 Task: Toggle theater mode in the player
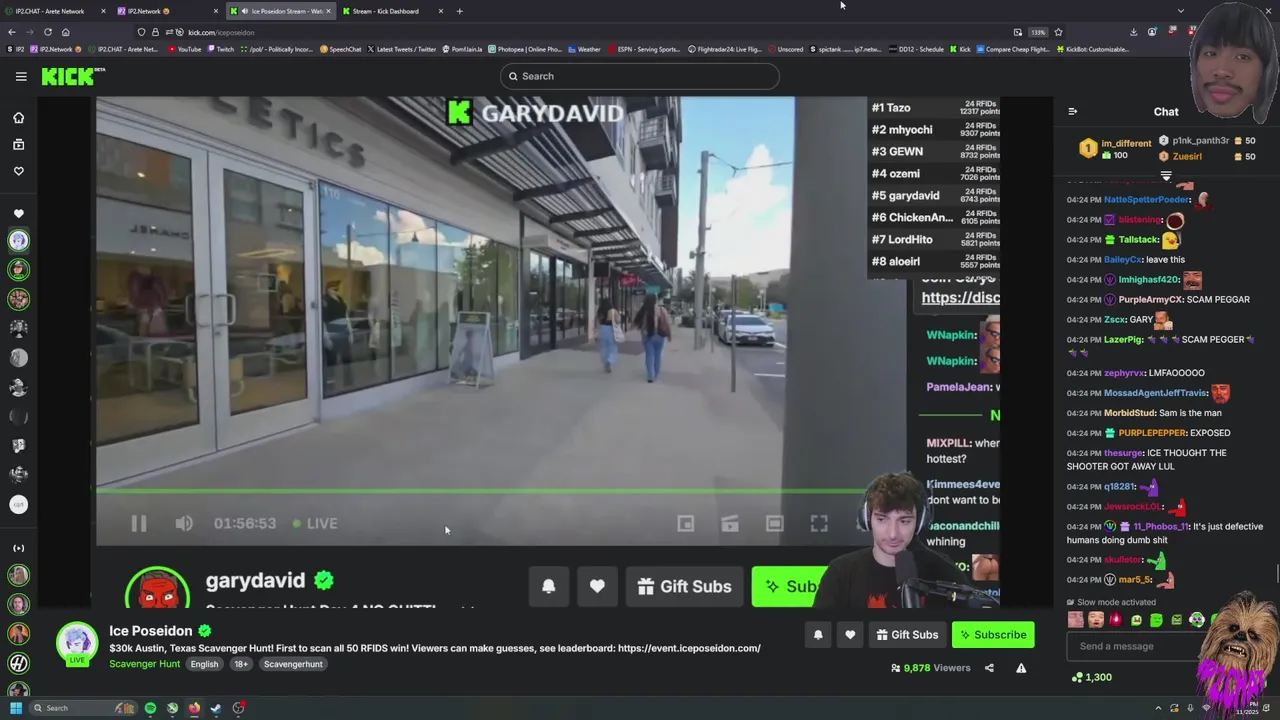pos(774,523)
